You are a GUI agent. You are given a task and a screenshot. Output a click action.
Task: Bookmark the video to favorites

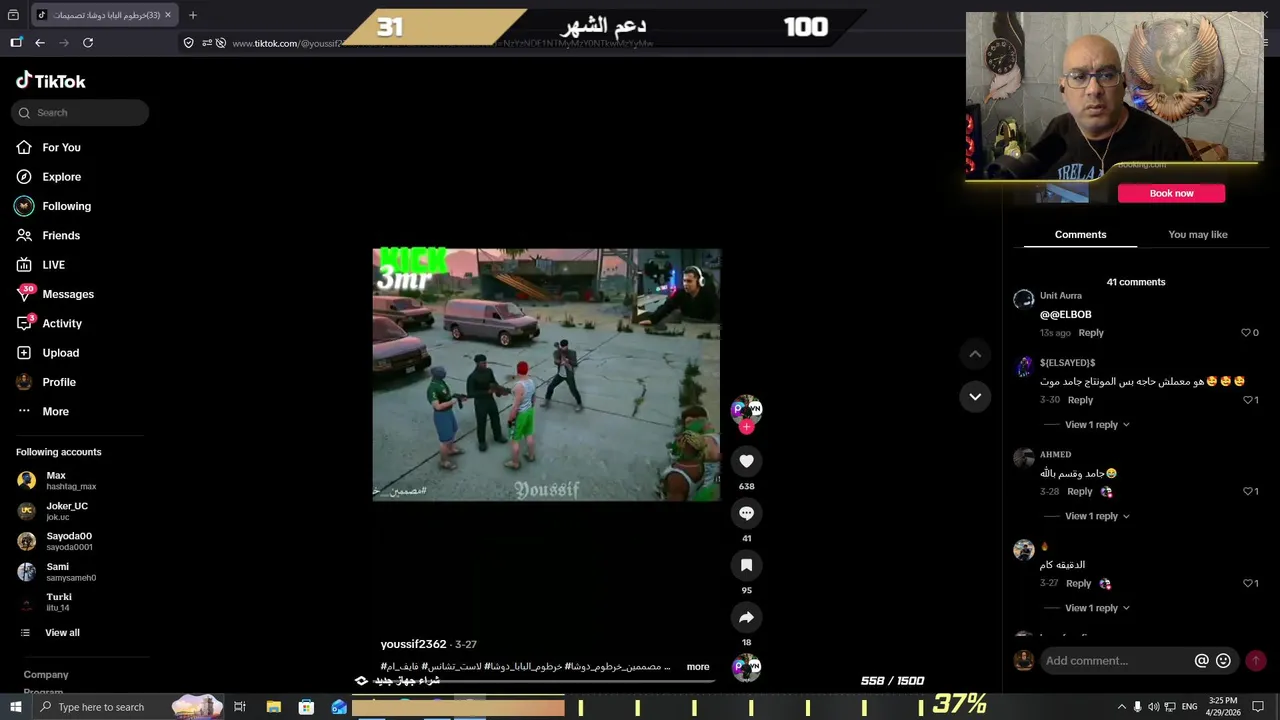[746, 565]
